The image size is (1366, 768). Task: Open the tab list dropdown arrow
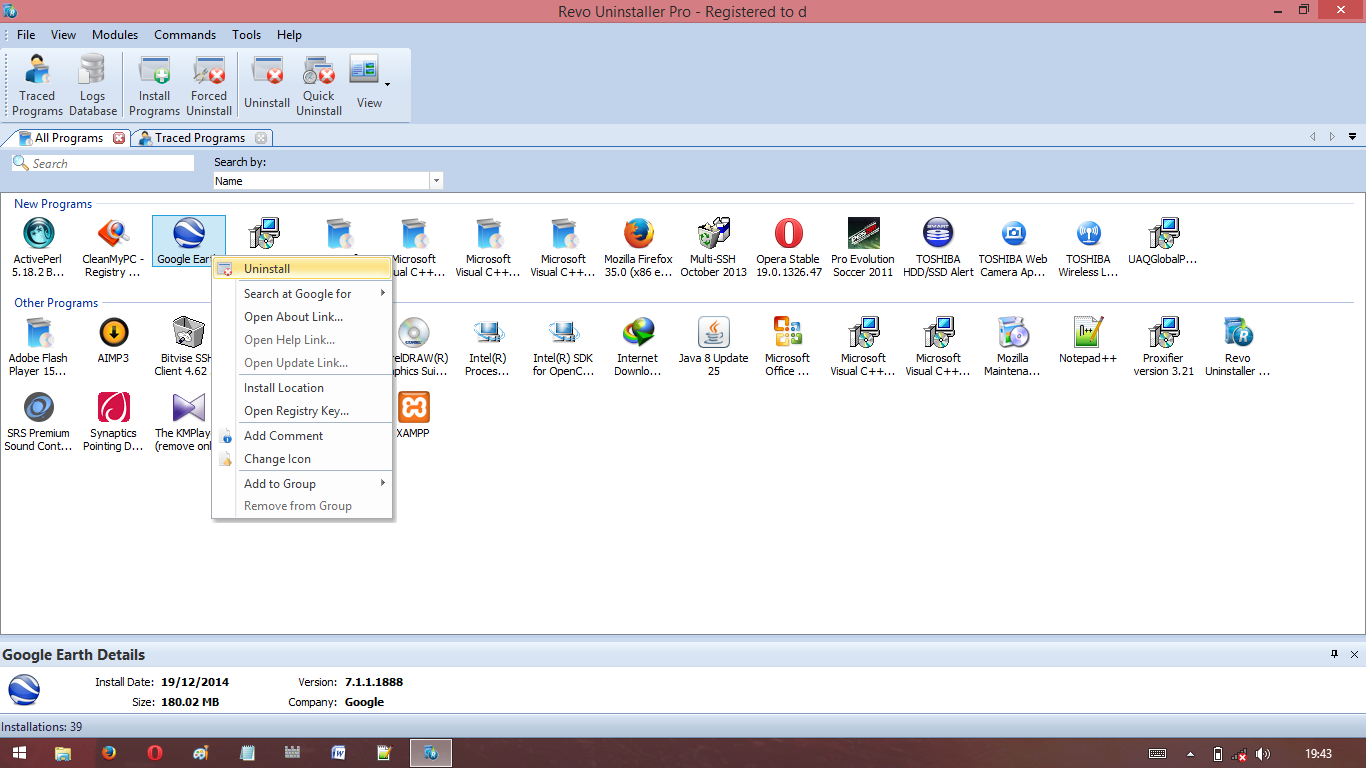click(1352, 137)
